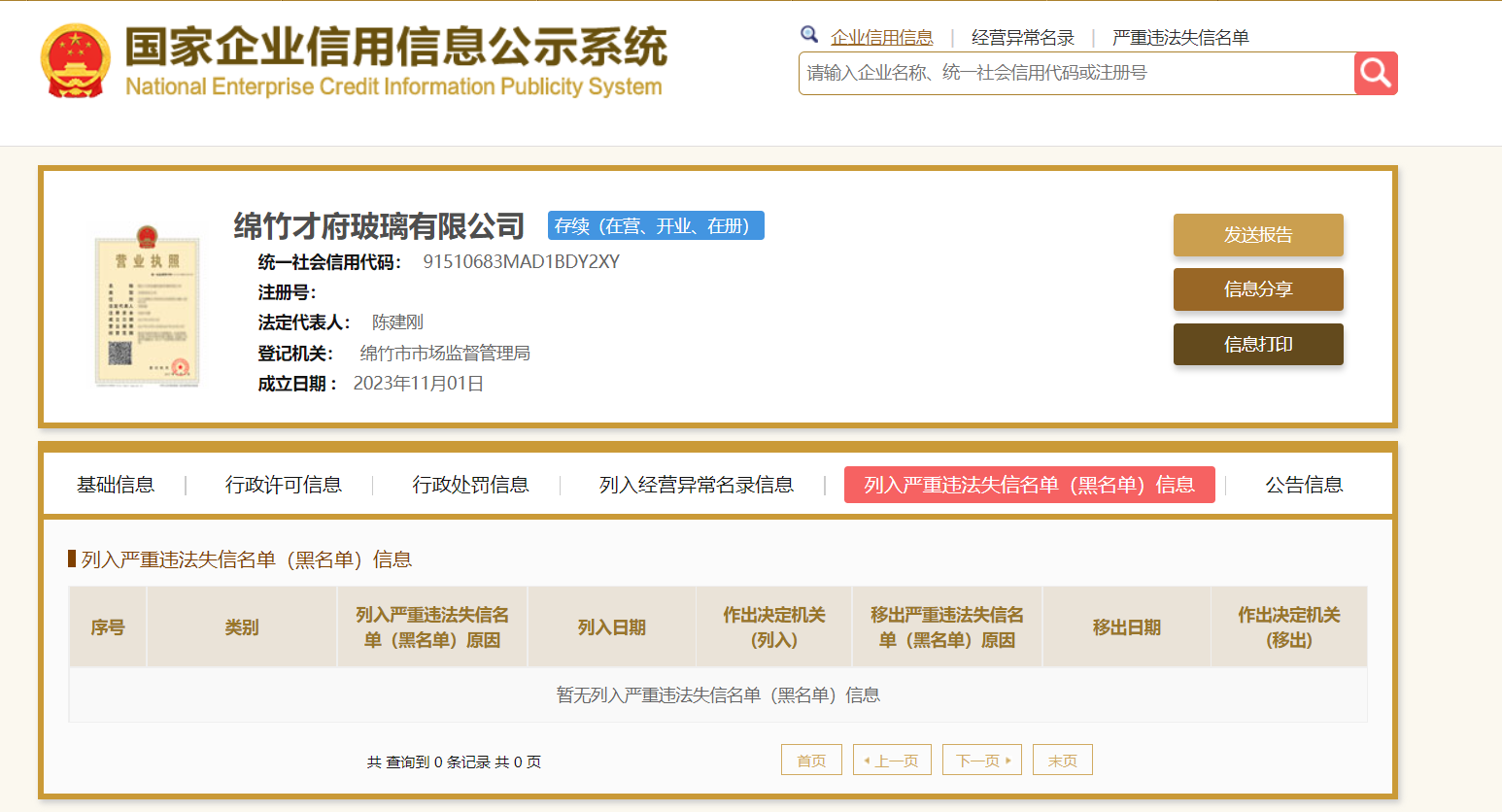The width and height of the screenshot is (1502, 812).
Task: Click the 类别 column header
Action: click(x=242, y=626)
